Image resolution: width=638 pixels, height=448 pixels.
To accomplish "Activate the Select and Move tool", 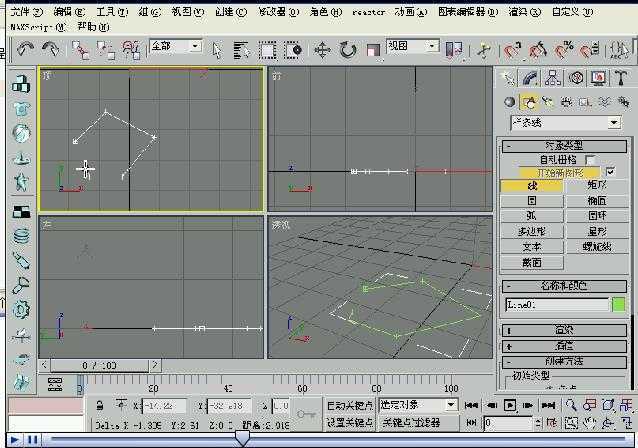I will [322, 50].
